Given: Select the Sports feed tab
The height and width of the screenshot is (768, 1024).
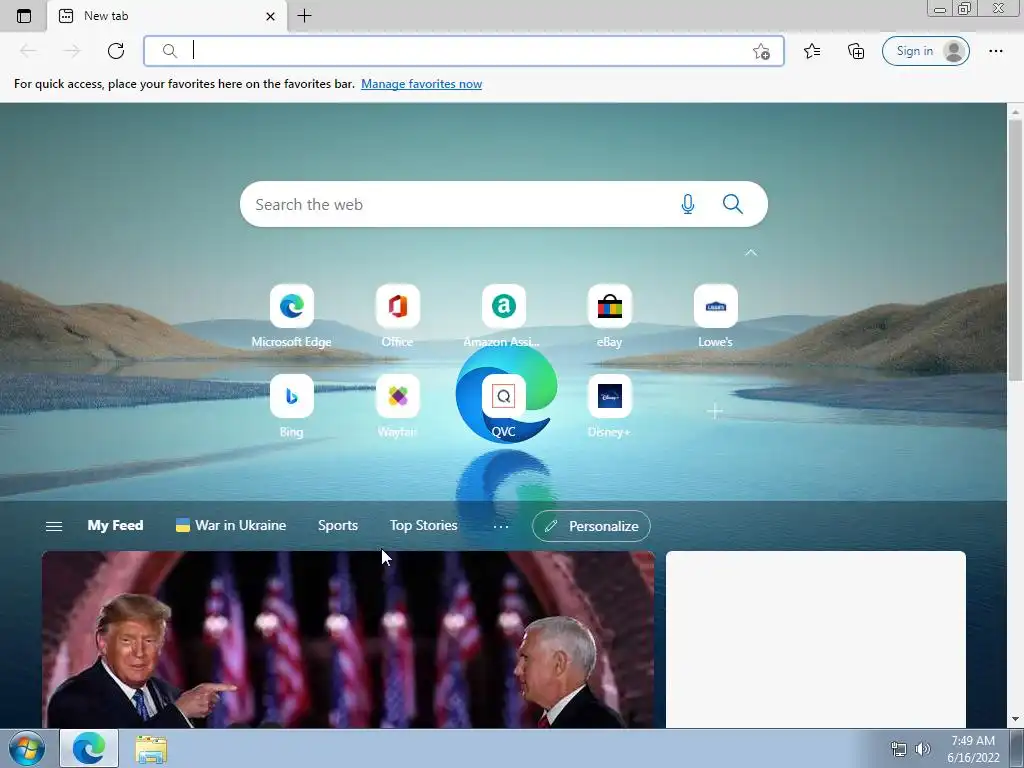Looking at the screenshot, I should click(x=338, y=526).
